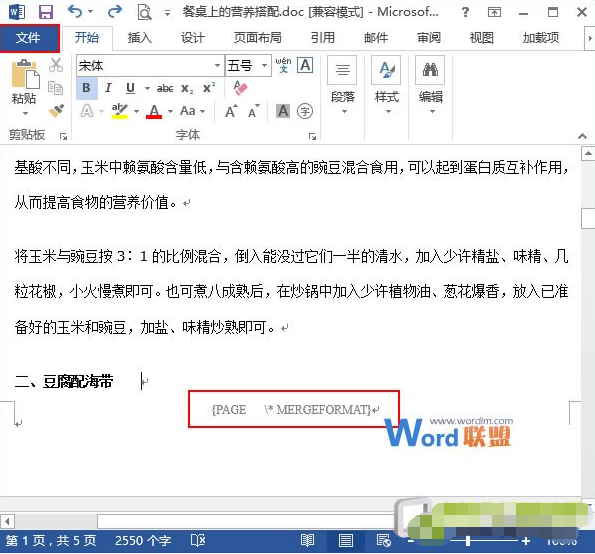The width and height of the screenshot is (595, 554).
Task: Open the font name dropdown for 宋体
Action: (x=217, y=66)
